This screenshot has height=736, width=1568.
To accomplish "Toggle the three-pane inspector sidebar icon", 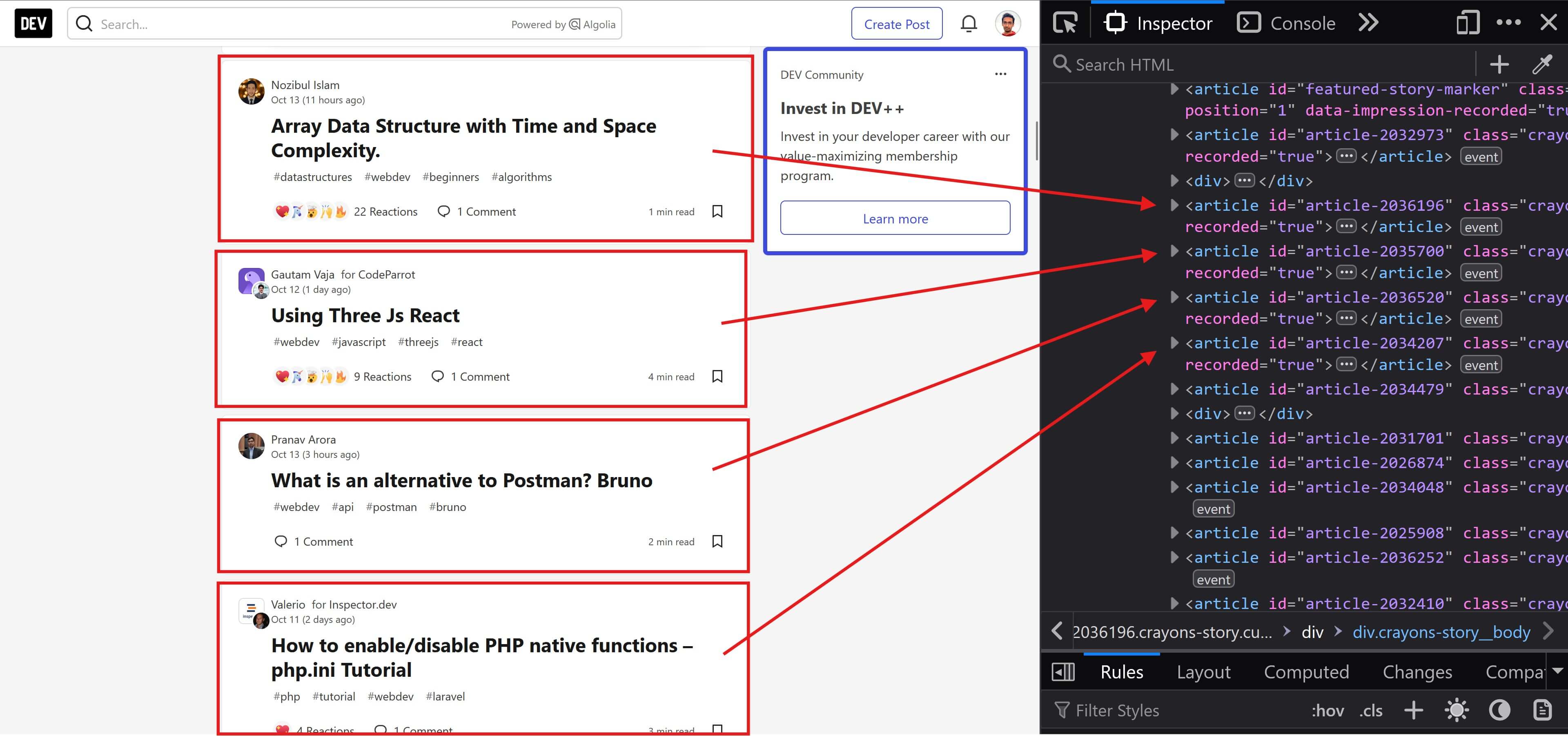I will pyautogui.click(x=1063, y=671).
